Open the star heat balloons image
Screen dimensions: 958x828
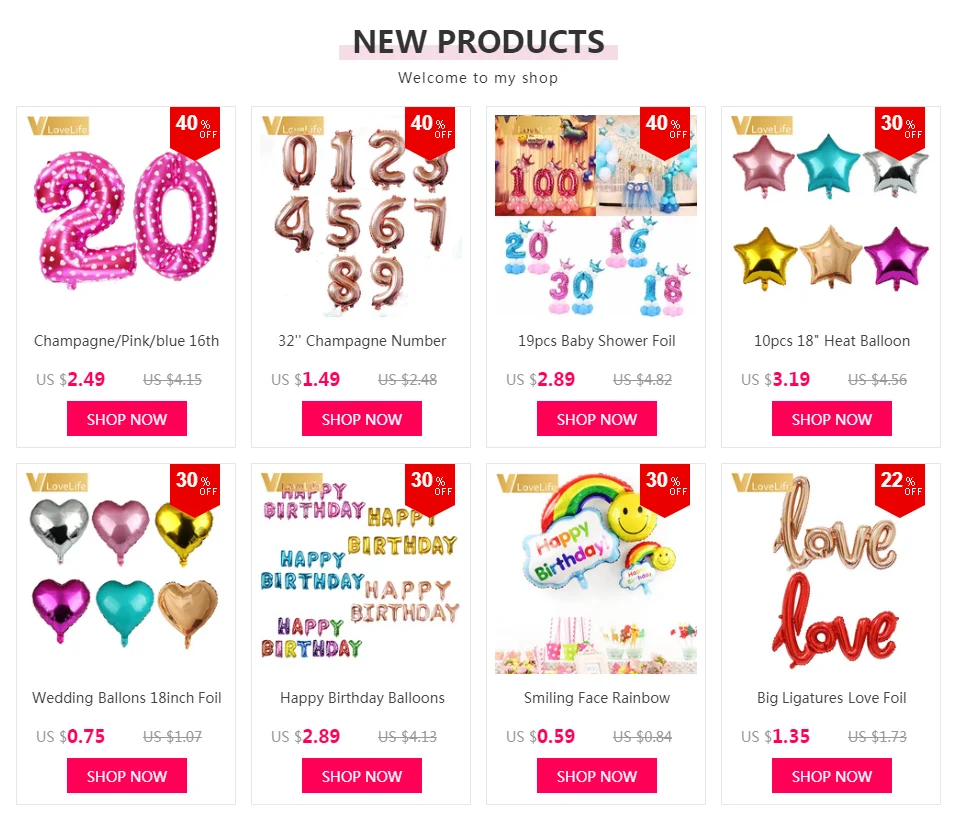[831, 216]
